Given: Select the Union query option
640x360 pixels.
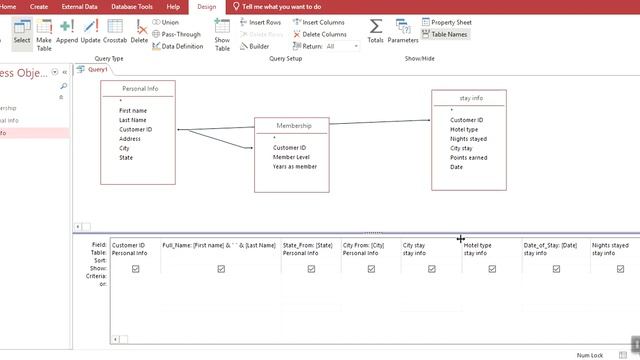Looking at the screenshot, I should 166,22.
